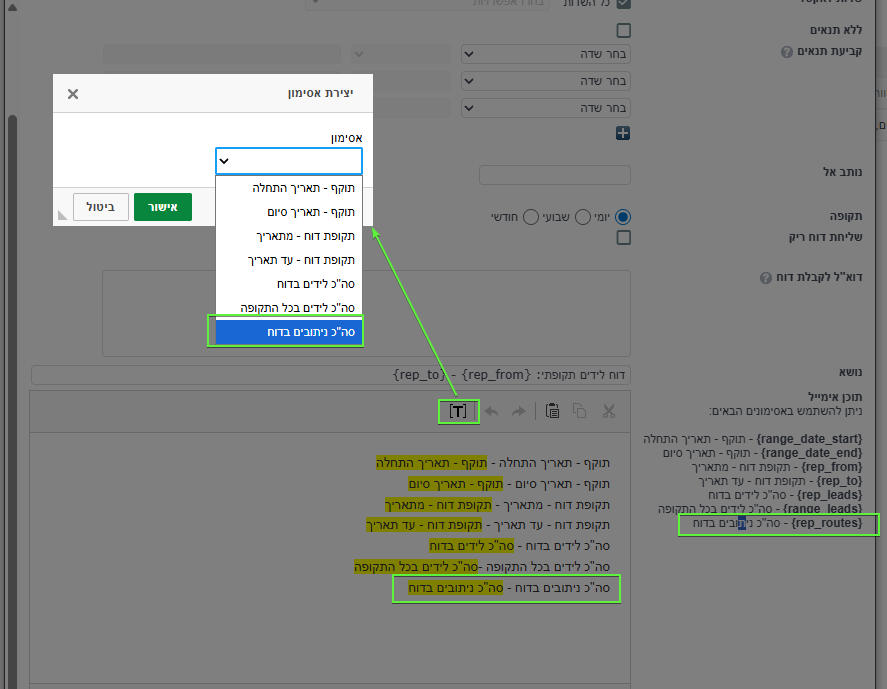Click the insert token [T] toolbar icon
This screenshot has height=689, width=887.
[458, 411]
